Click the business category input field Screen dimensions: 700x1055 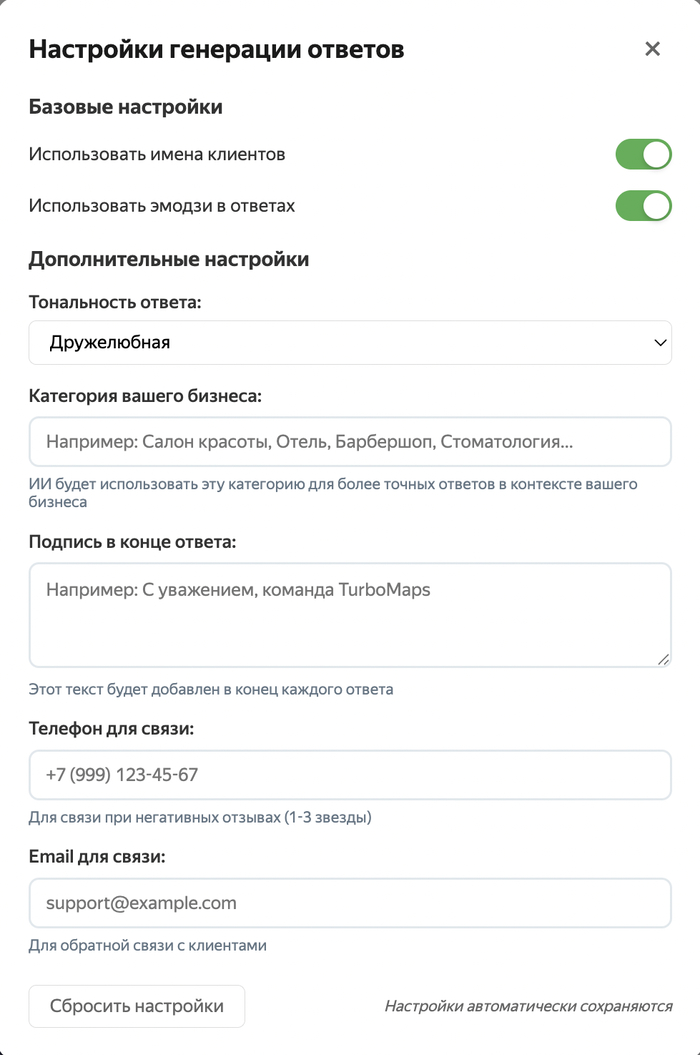[350, 441]
